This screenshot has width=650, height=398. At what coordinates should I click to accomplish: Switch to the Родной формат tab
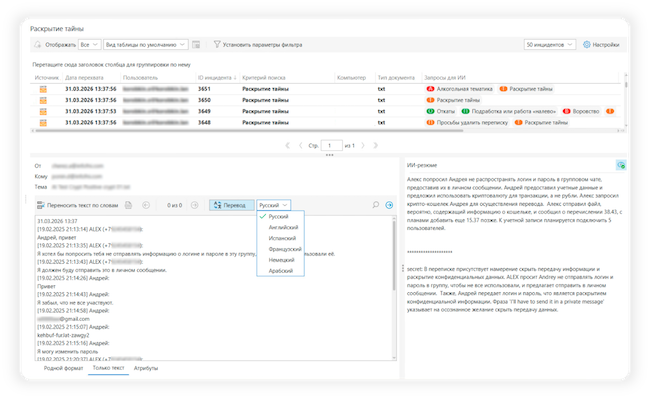click(63, 368)
